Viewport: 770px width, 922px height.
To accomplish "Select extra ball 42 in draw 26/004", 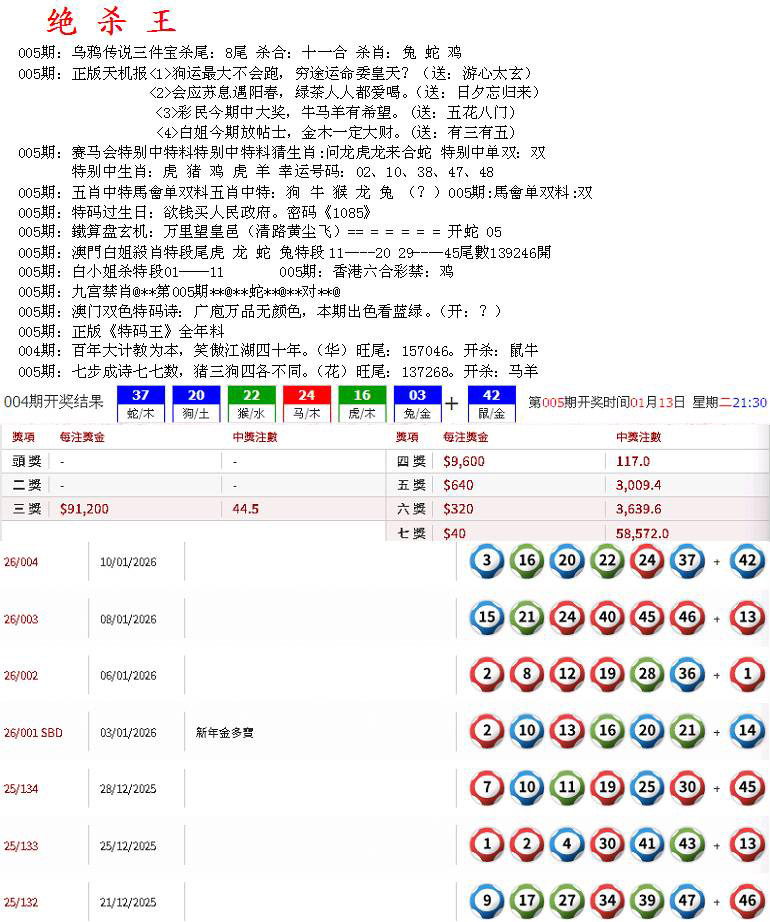I will pos(746,561).
